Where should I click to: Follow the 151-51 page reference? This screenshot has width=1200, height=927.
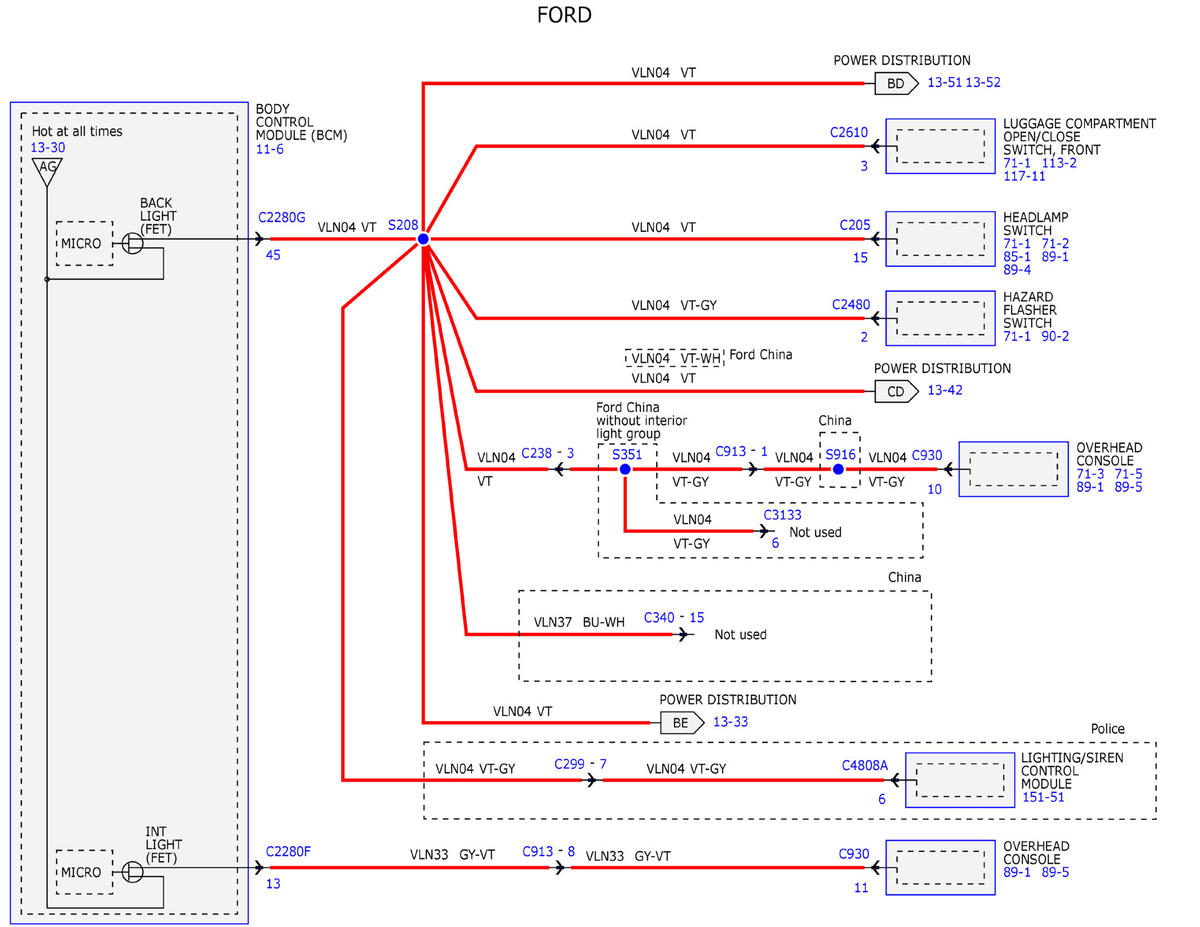pos(1042,797)
